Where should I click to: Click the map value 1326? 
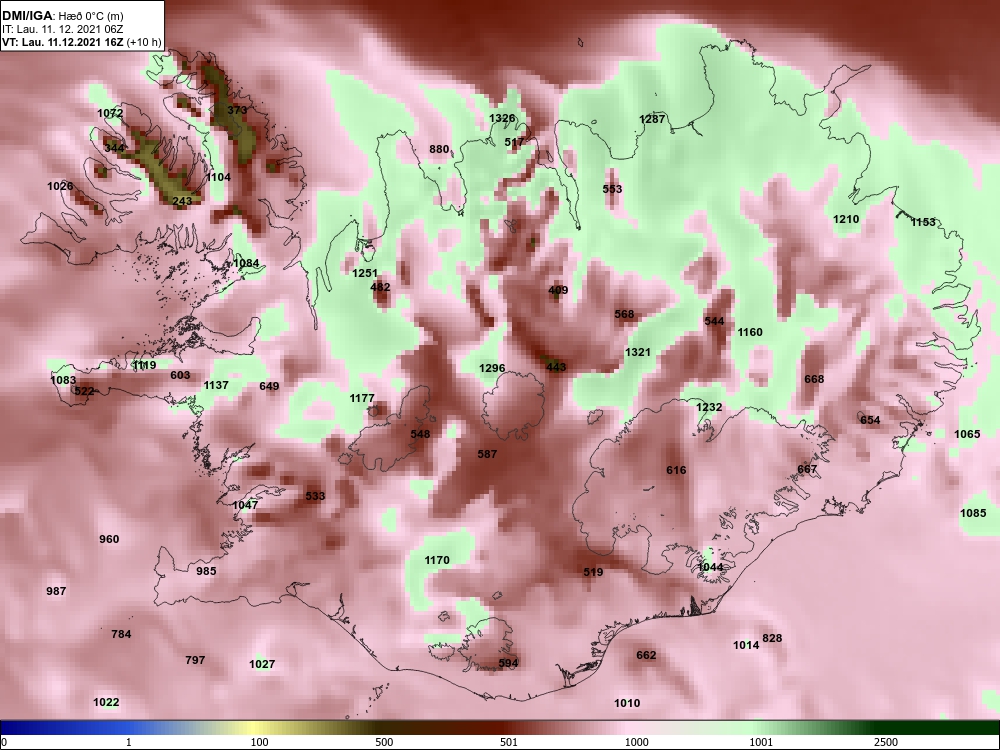click(x=502, y=118)
